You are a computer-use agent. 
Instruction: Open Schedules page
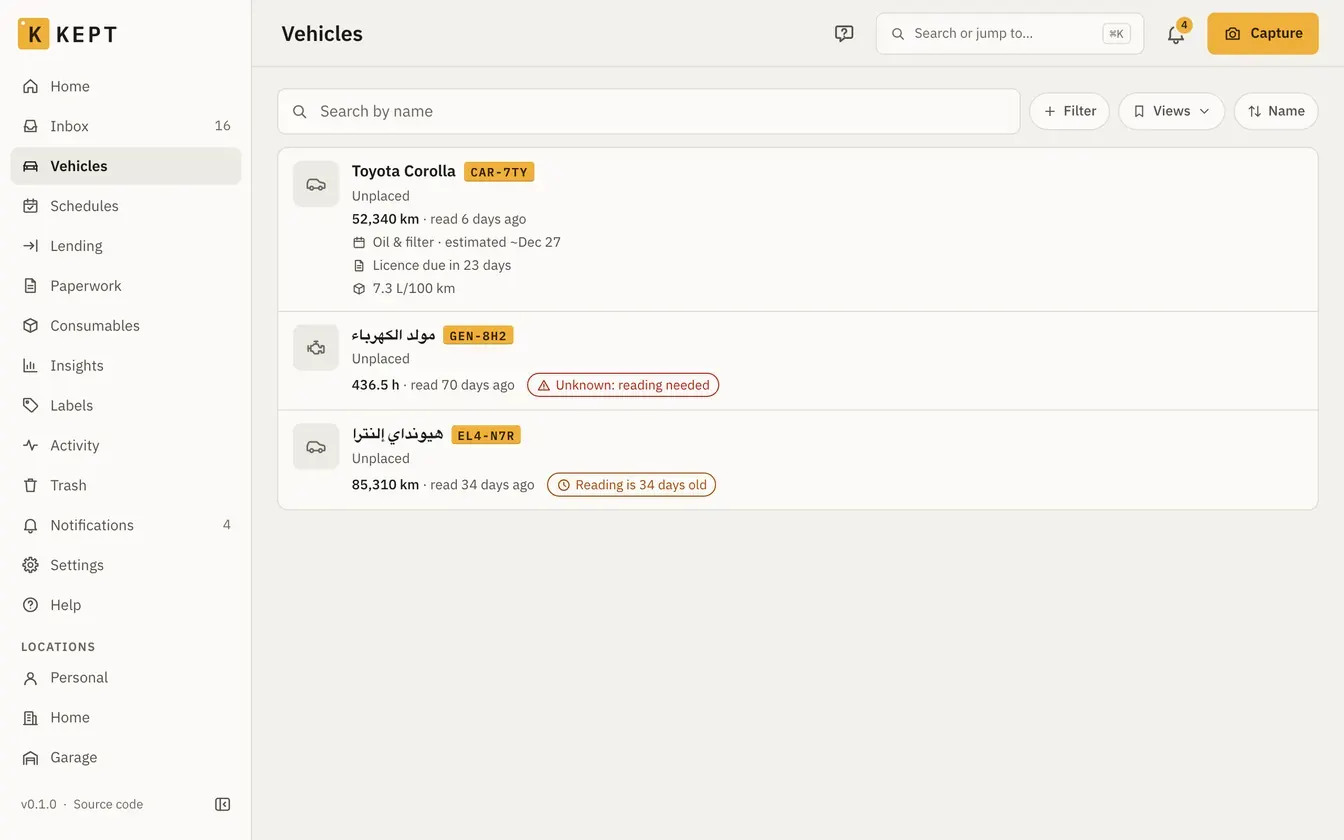[126, 206]
